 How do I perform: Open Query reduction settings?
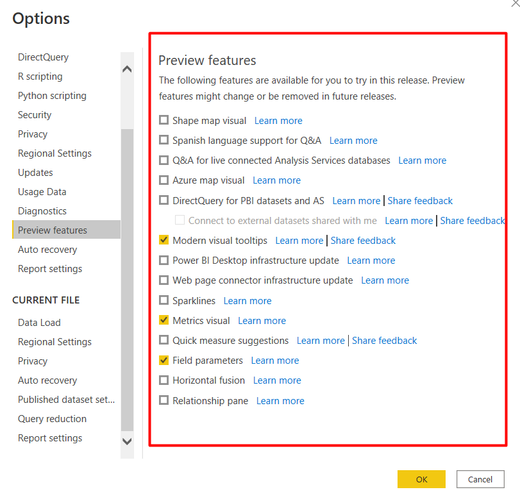(52, 419)
